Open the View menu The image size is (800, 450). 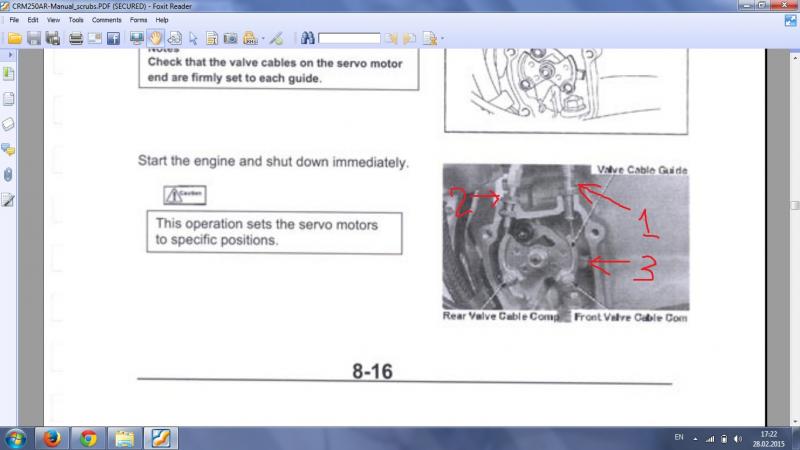pyautogui.click(x=53, y=20)
